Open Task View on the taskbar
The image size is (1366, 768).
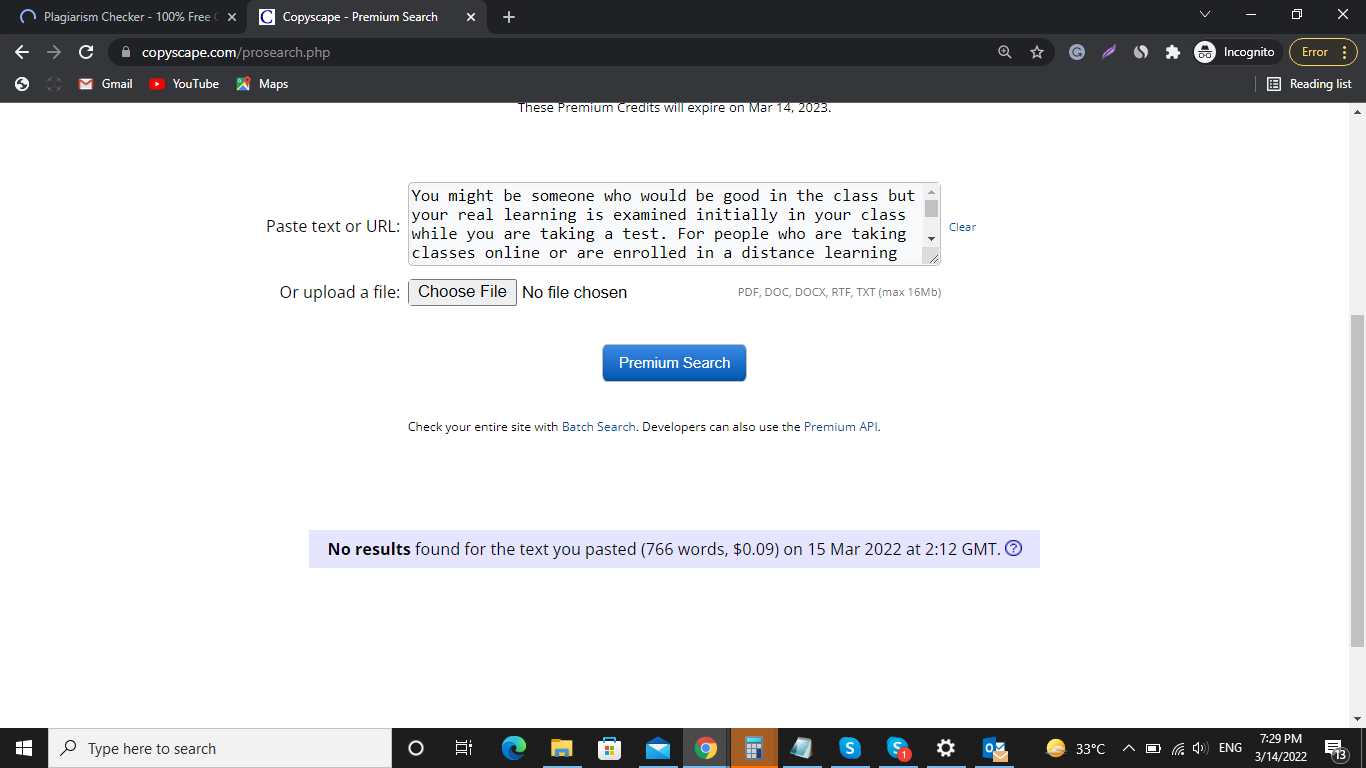tap(464, 748)
